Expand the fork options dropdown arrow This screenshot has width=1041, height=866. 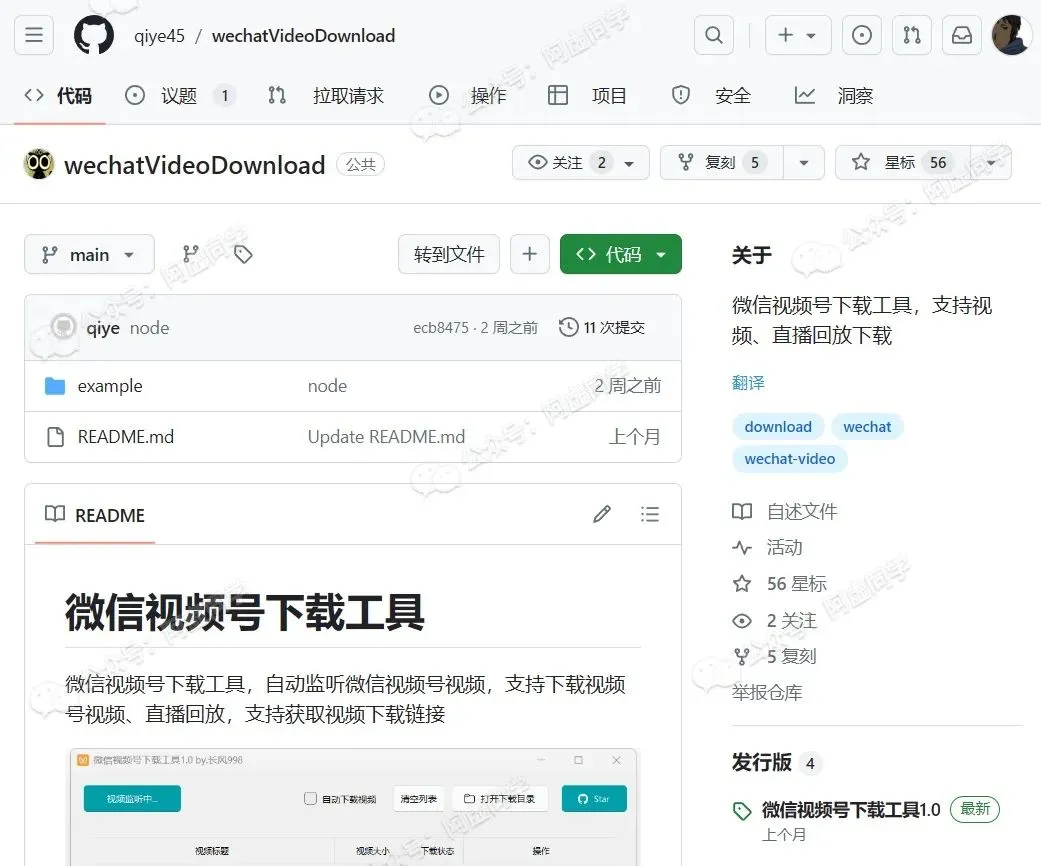804,163
